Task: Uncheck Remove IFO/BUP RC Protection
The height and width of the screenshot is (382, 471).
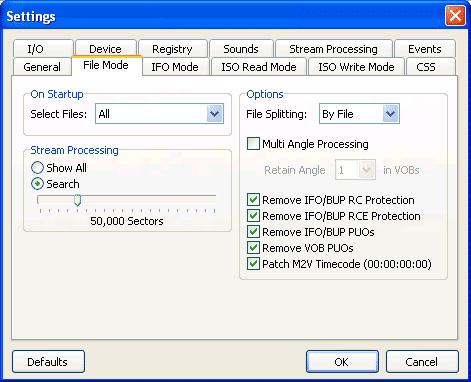Action: click(253, 200)
